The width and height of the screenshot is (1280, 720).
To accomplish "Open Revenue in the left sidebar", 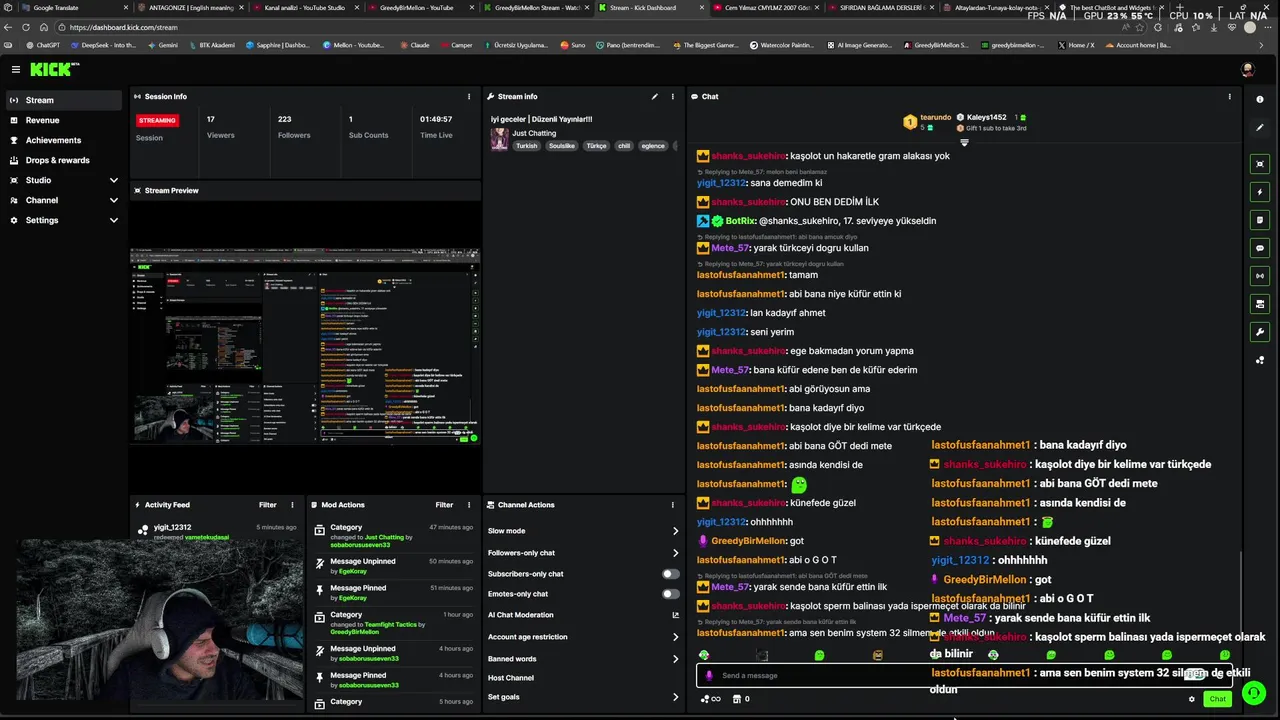I will pyautogui.click(x=63, y=120).
